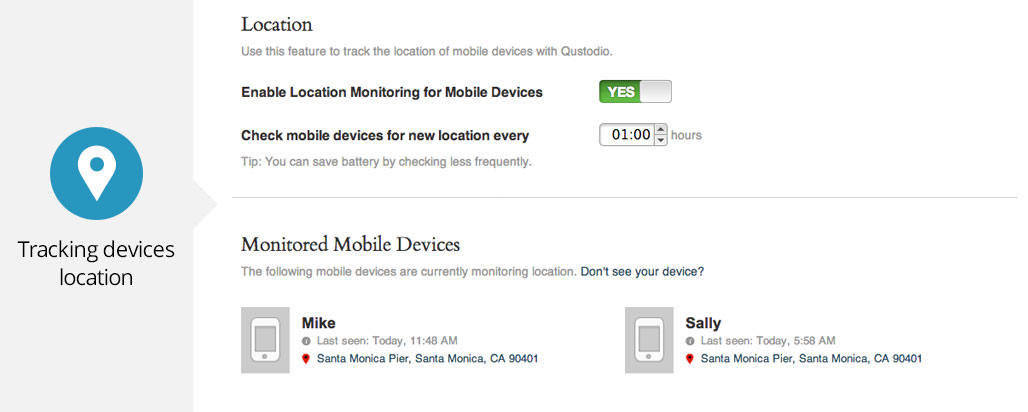
Task: Click the clock icon by Mike's last seen
Action: (306, 341)
